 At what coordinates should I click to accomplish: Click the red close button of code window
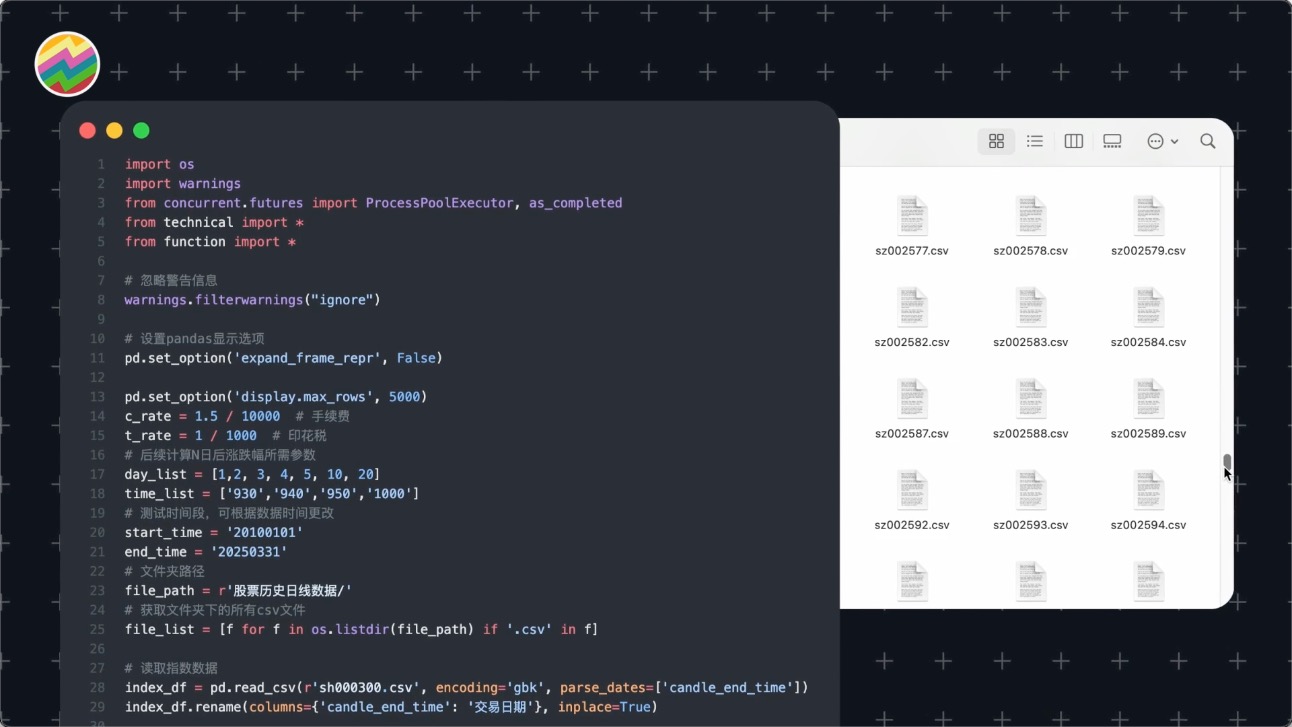pyautogui.click(x=87, y=130)
